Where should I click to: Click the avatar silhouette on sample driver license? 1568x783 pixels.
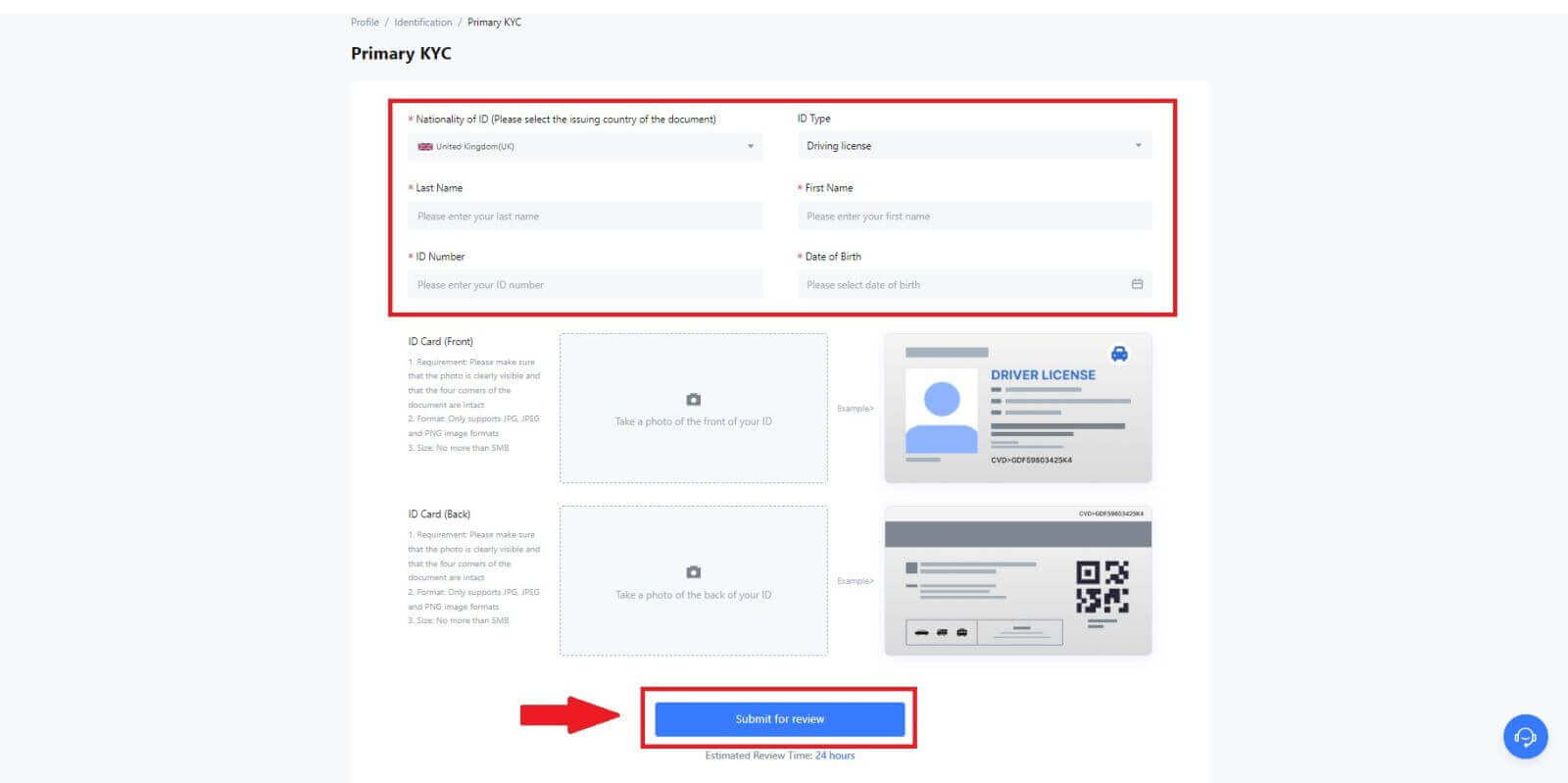coord(941,410)
